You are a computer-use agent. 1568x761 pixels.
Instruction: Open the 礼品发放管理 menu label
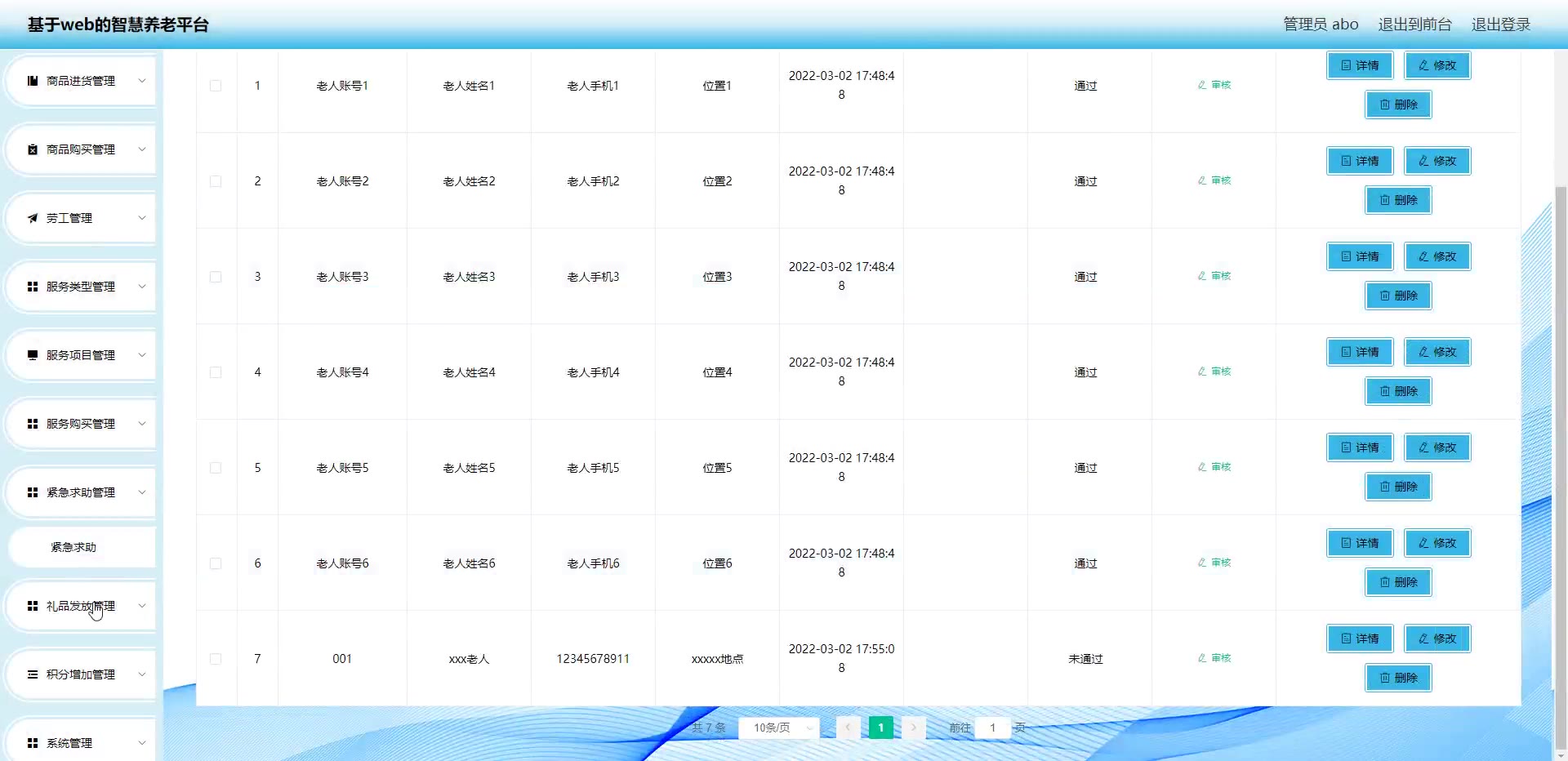81,606
